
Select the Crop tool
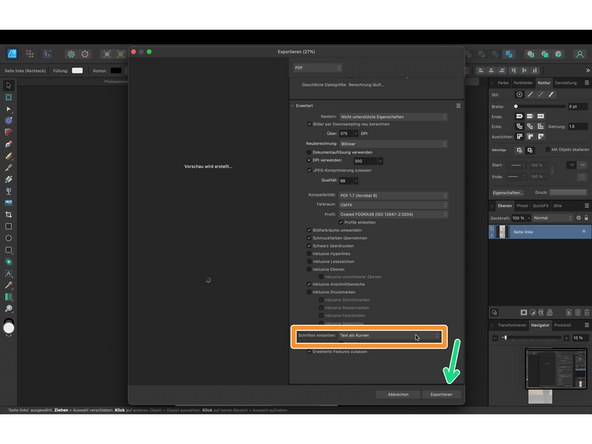(x=9, y=214)
